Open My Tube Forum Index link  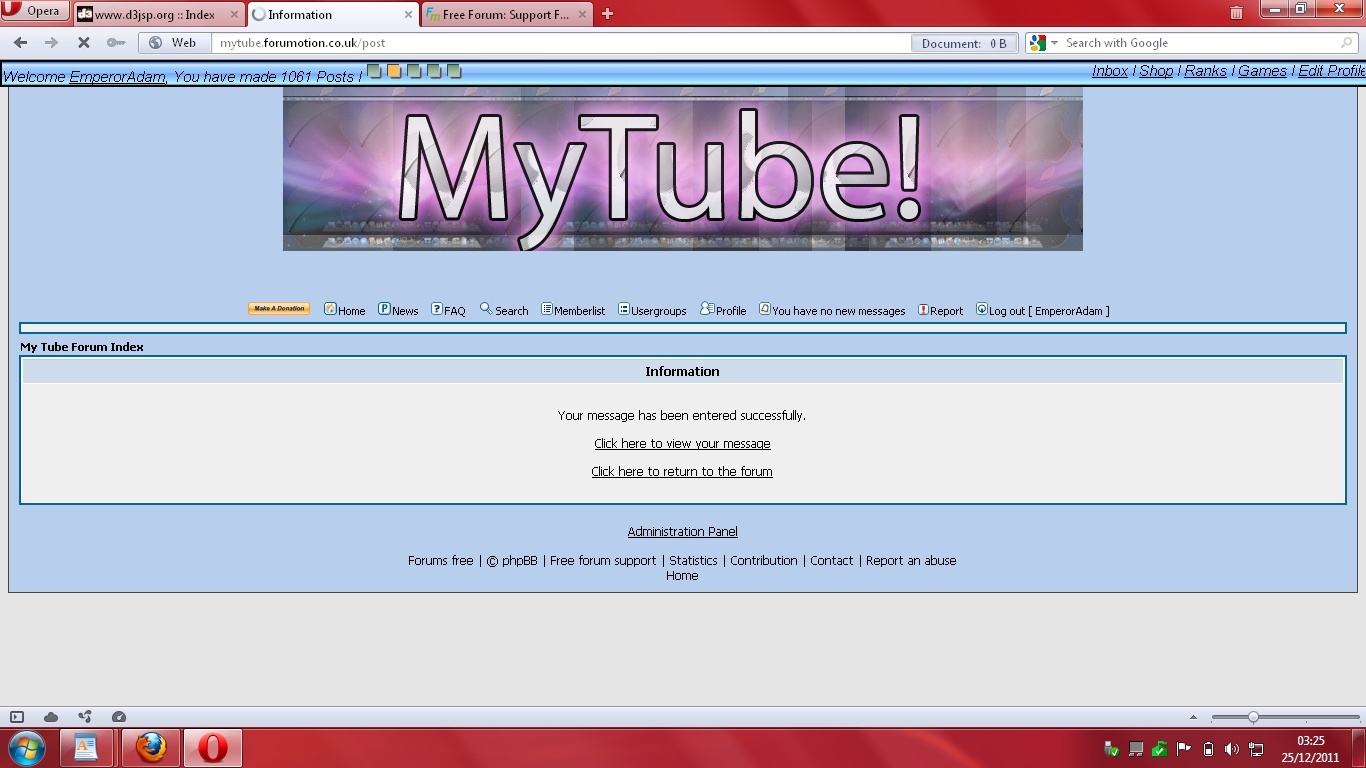(82, 347)
